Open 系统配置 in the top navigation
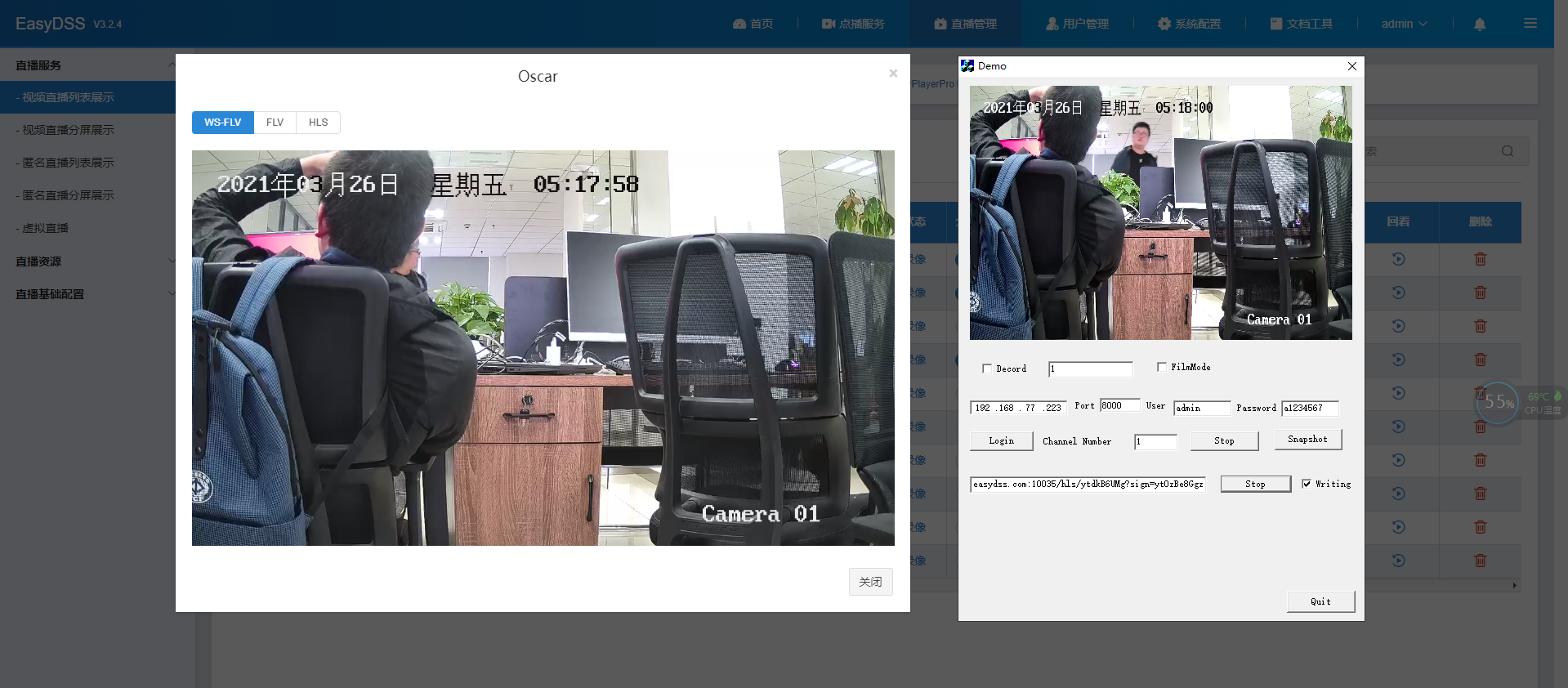1568x688 pixels. (x=1189, y=24)
